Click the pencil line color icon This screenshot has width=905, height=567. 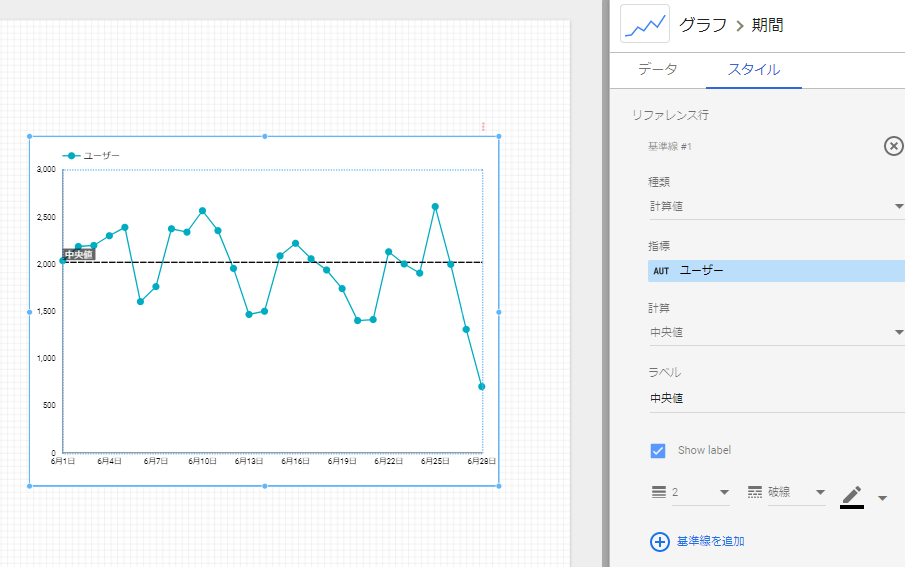[x=851, y=493]
